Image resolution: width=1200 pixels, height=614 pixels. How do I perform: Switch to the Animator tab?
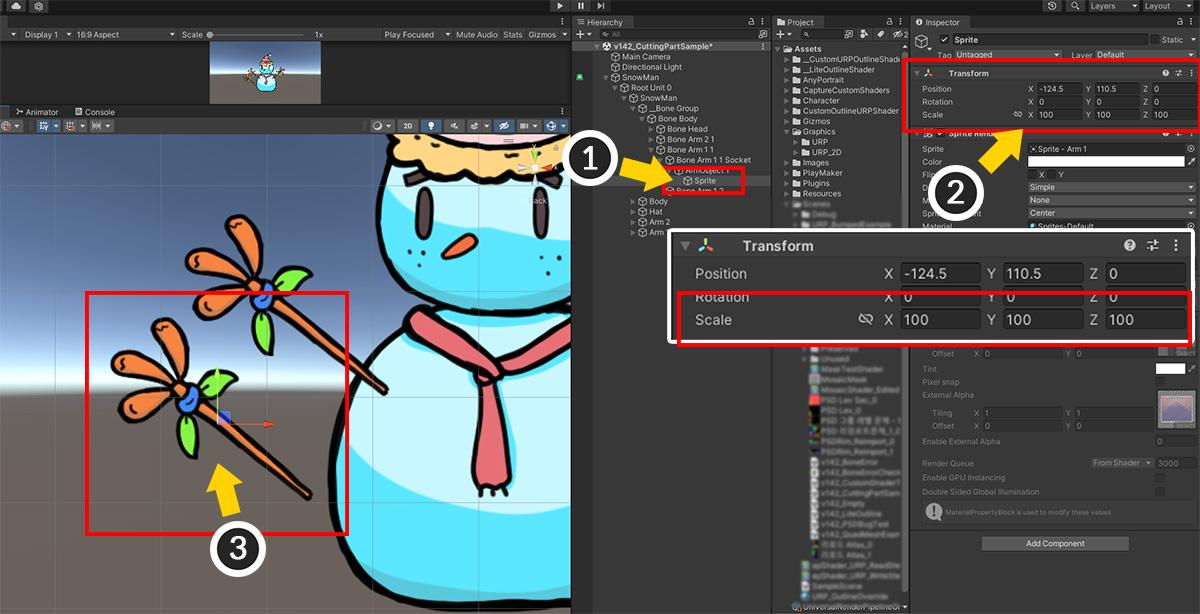(36, 112)
